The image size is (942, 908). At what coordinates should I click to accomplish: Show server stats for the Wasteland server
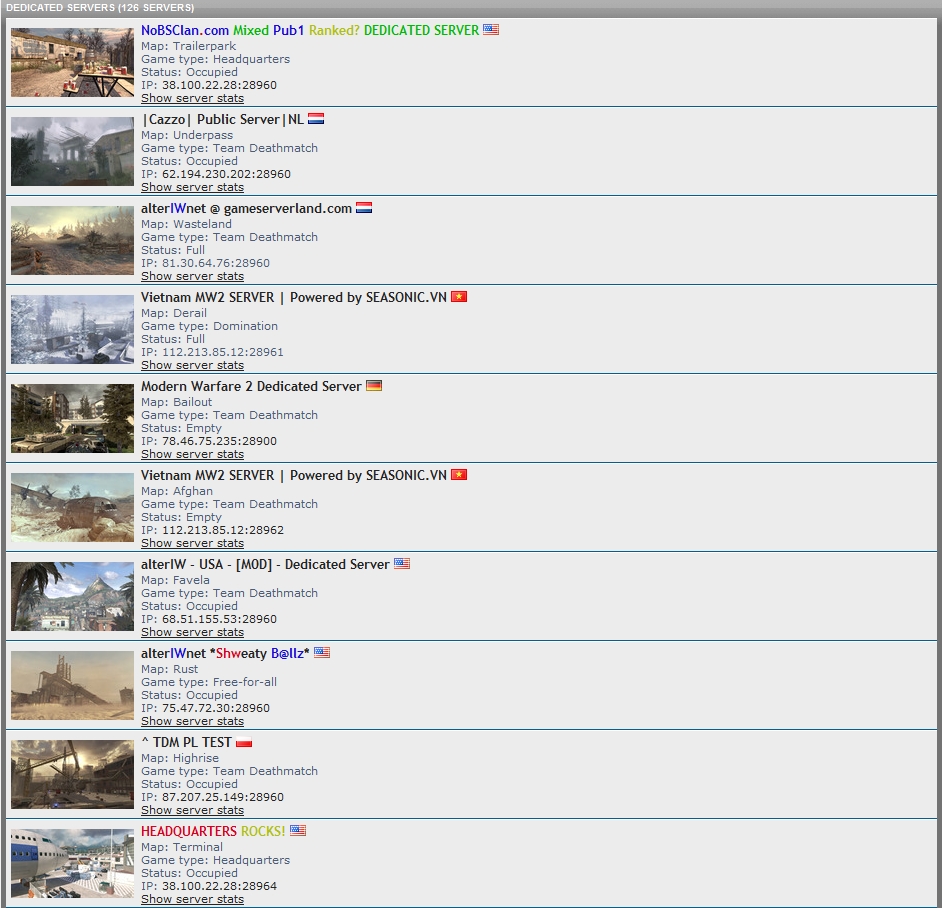click(192, 276)
